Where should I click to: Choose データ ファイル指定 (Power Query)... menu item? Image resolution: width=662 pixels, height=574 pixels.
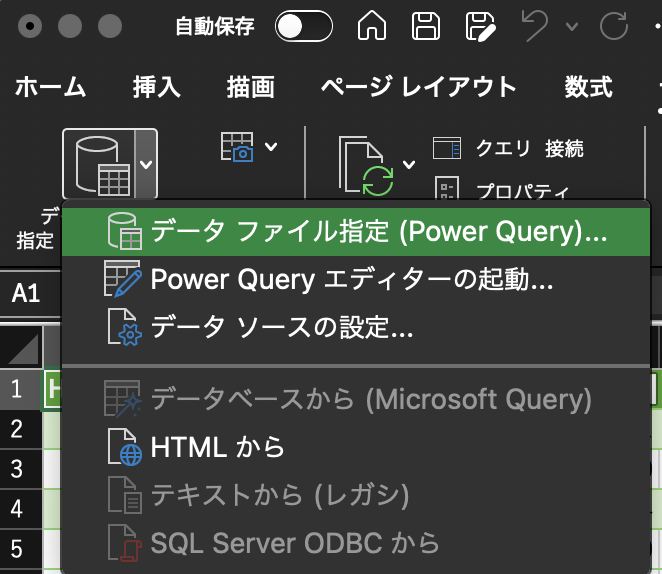(355, 232)
